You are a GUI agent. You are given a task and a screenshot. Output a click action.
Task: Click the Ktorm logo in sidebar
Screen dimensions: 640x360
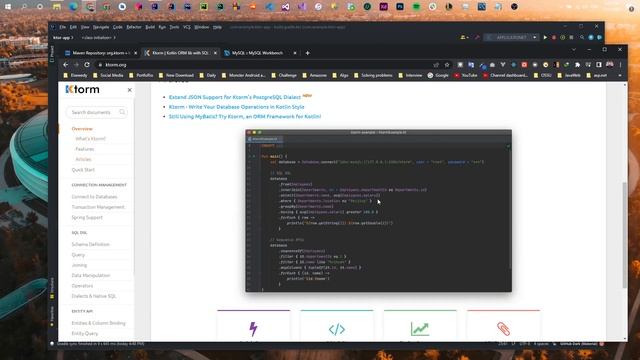click(x=82, y=89)
